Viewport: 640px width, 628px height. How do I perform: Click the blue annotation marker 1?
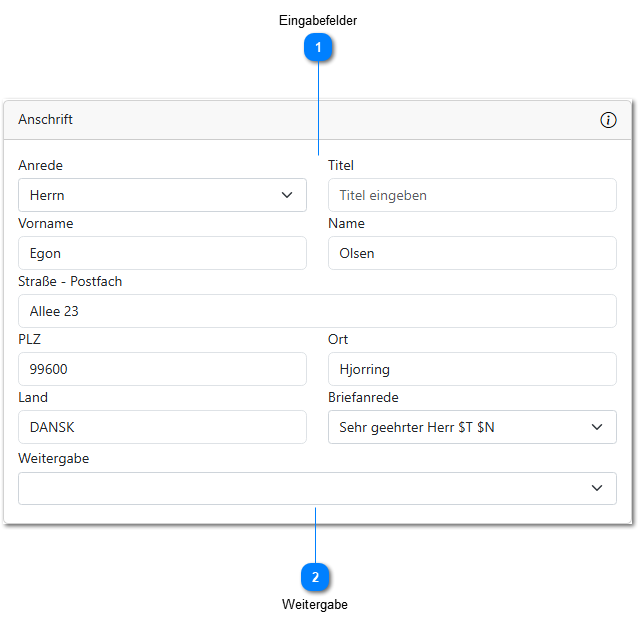318,47
